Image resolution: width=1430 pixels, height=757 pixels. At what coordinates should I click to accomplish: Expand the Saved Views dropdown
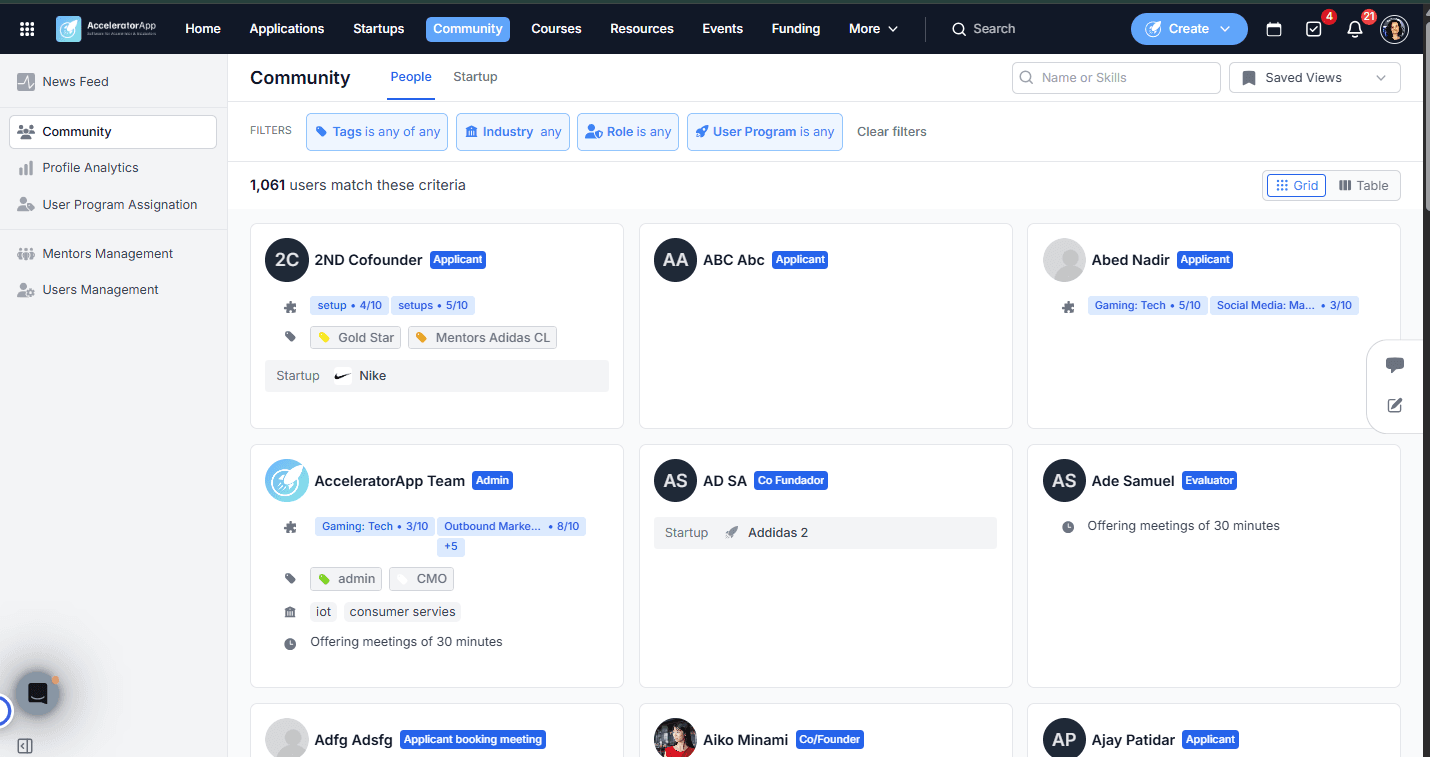click(1315, 78)
